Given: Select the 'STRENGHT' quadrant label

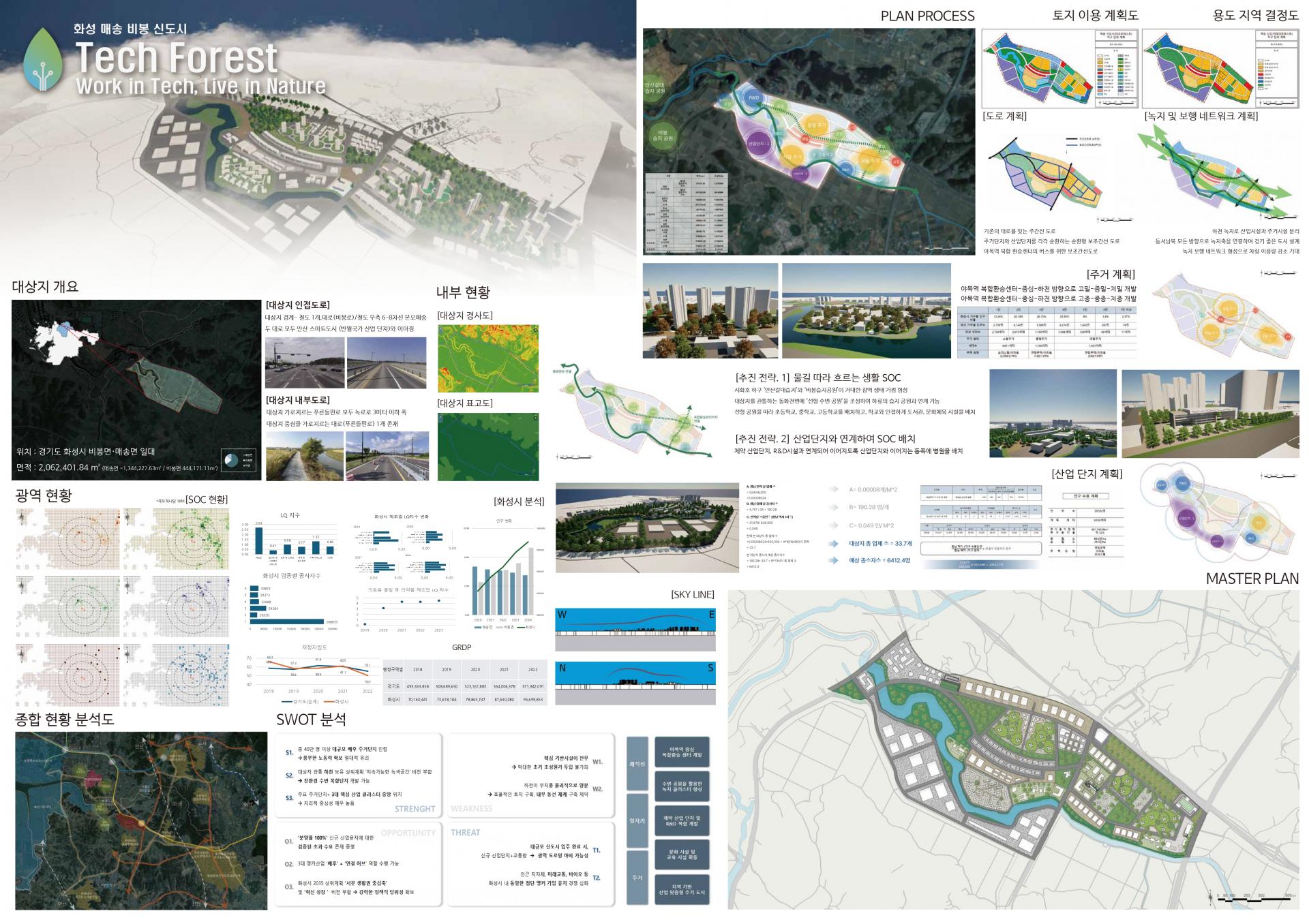Looking at the screenshot, I should [415, 809].
